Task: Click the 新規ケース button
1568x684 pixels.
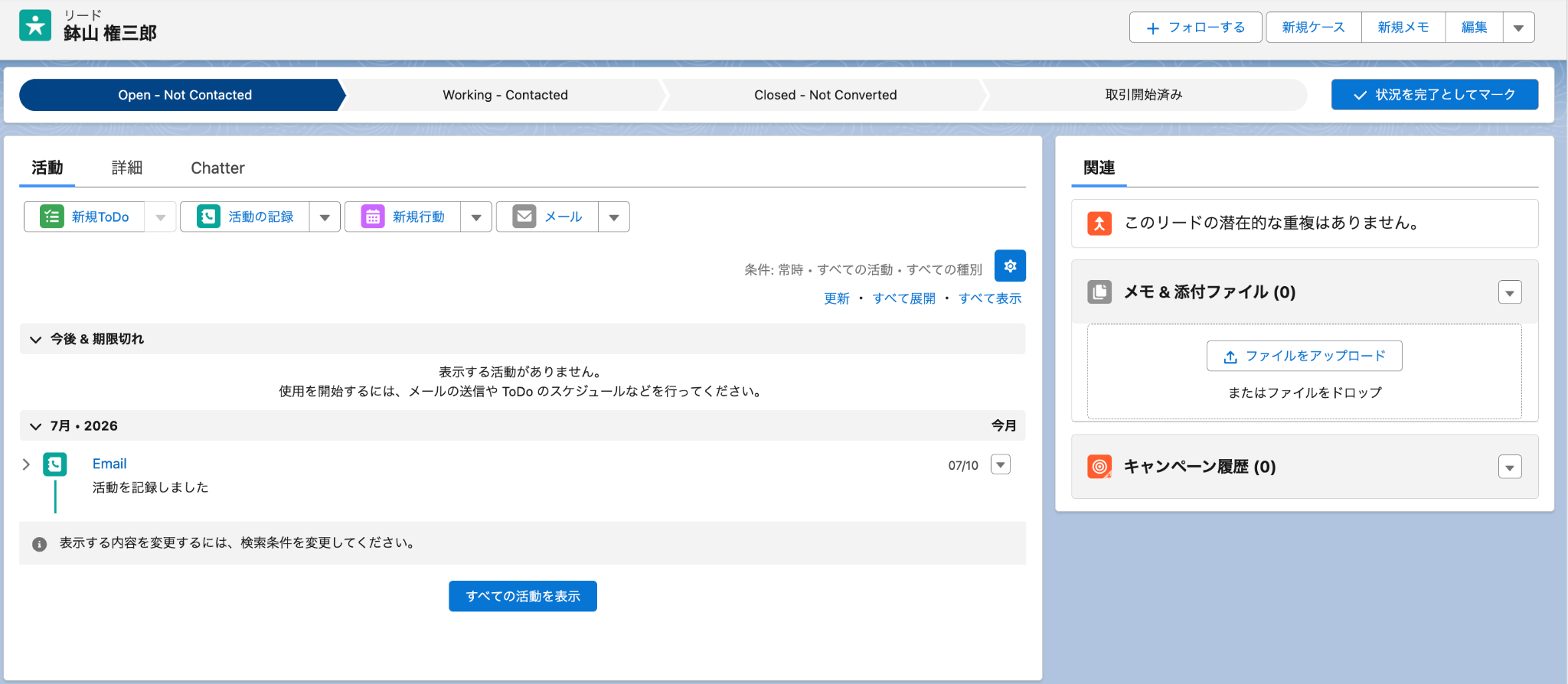Action: [1314, 28]
